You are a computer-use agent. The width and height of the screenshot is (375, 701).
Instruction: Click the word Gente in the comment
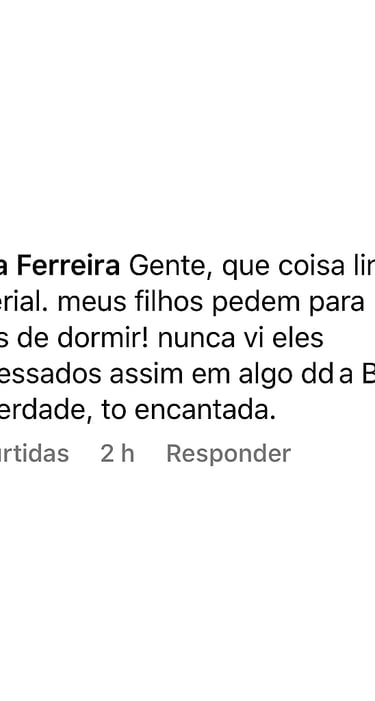(x=170, y=266)
